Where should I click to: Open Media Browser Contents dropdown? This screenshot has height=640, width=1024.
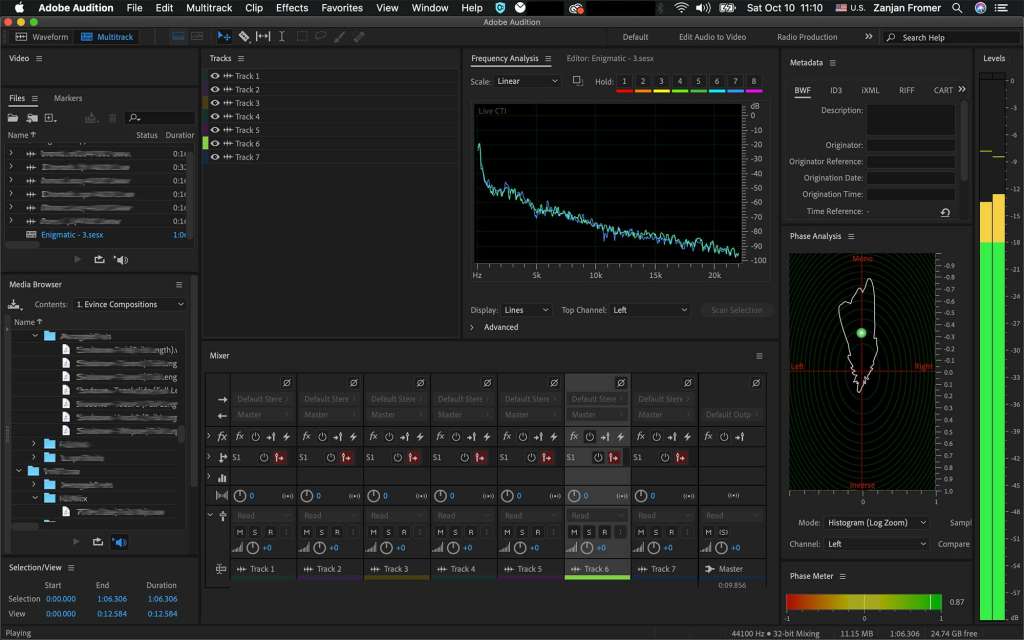click(x=129, y=304)
